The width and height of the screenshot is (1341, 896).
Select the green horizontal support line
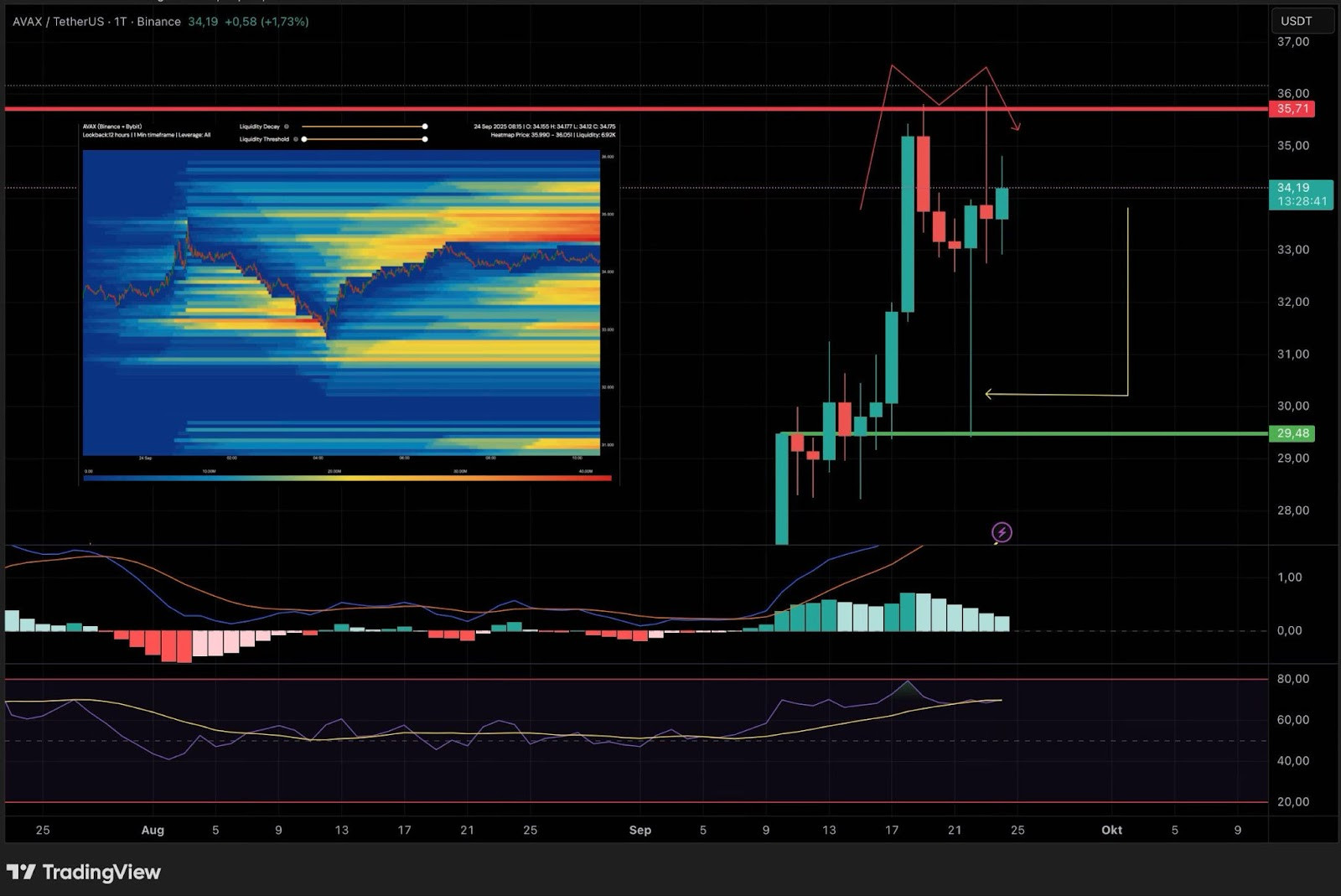1023,433
